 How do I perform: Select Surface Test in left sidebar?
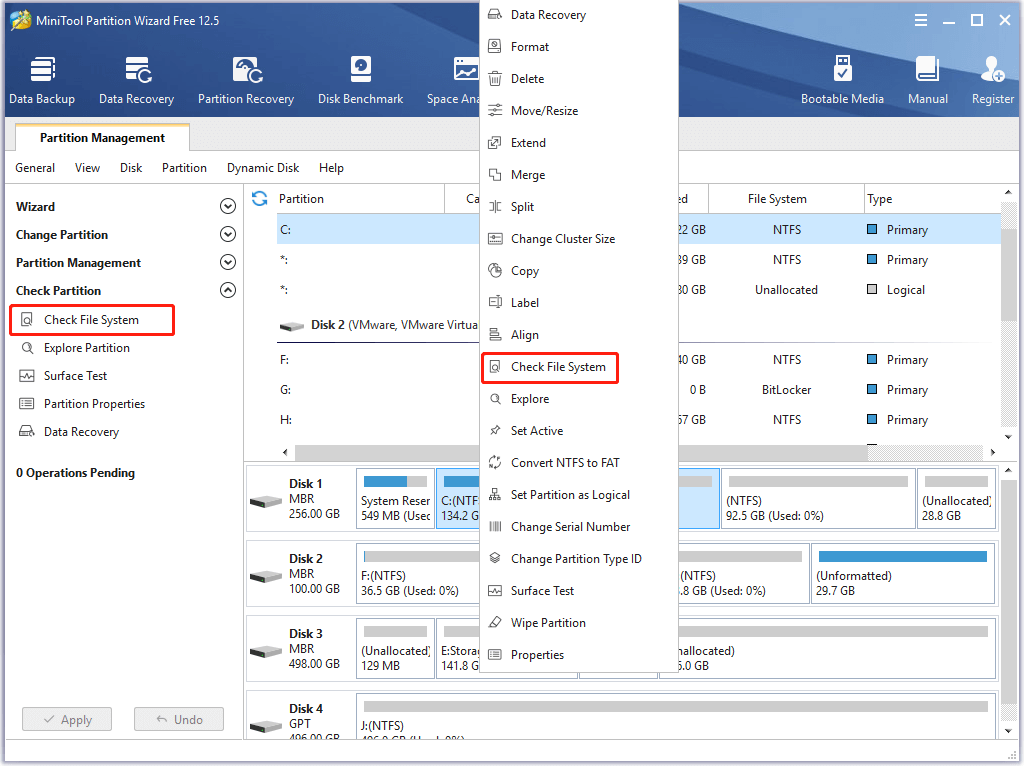(x=75, y=376)
